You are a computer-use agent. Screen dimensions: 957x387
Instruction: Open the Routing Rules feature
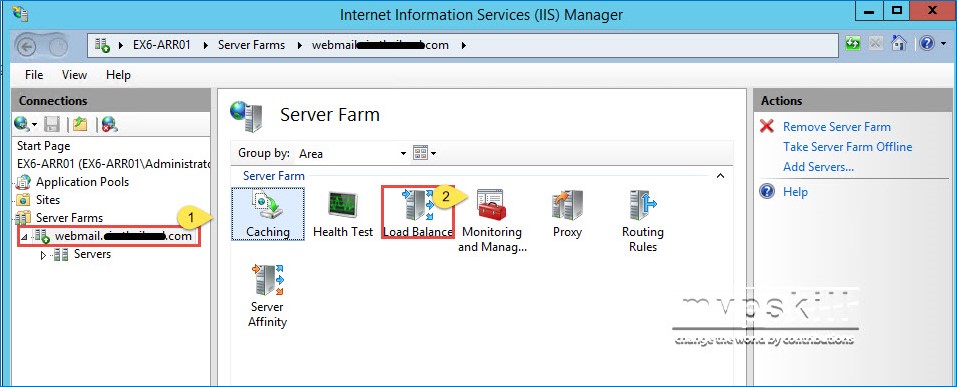[x=643, y=220]
